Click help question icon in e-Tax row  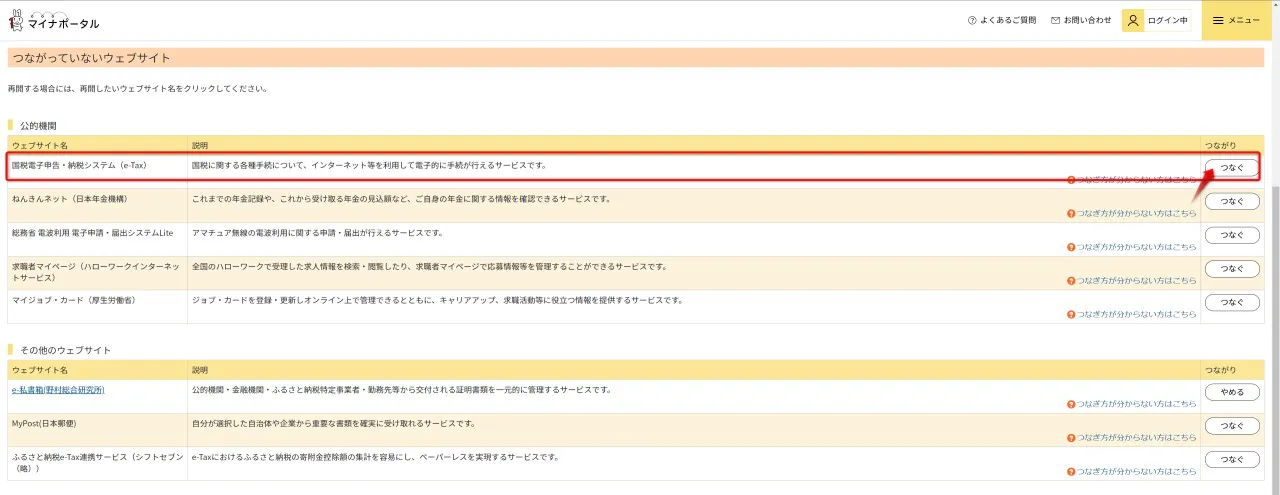pyautogui.click(x=1071, y=180)
